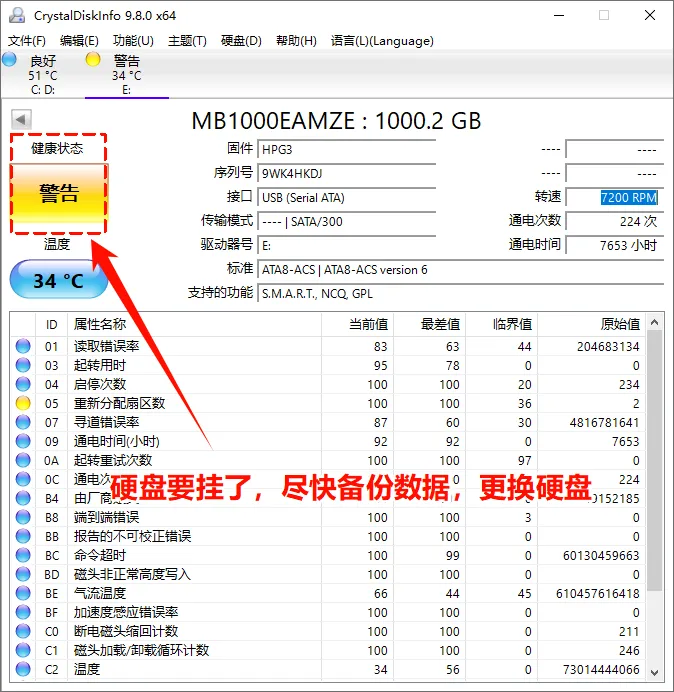Click raw value 60130459663 in 命令超时 row
The height and width of the screenshot is (692, 674).
coord(601,556)
